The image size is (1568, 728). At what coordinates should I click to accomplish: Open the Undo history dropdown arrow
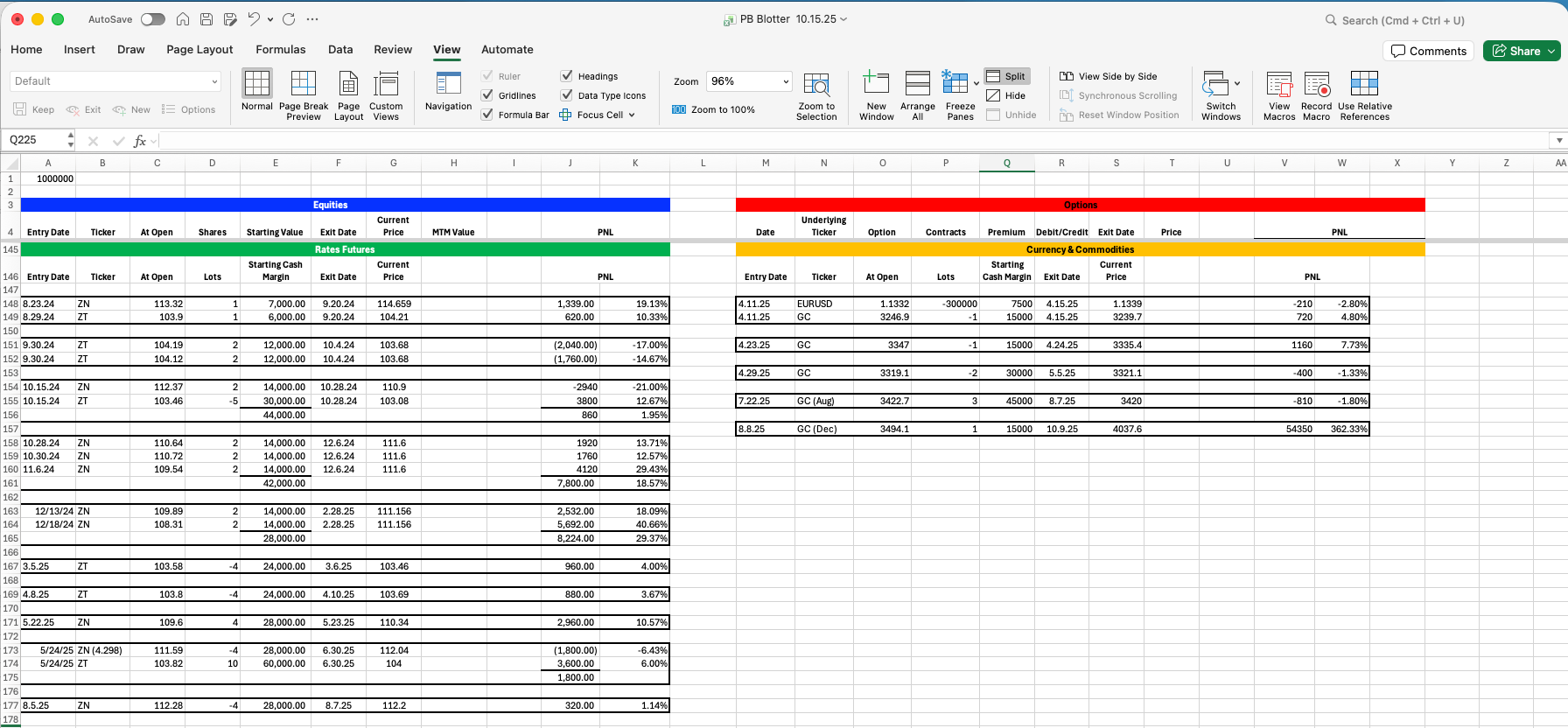pos(270,19)
